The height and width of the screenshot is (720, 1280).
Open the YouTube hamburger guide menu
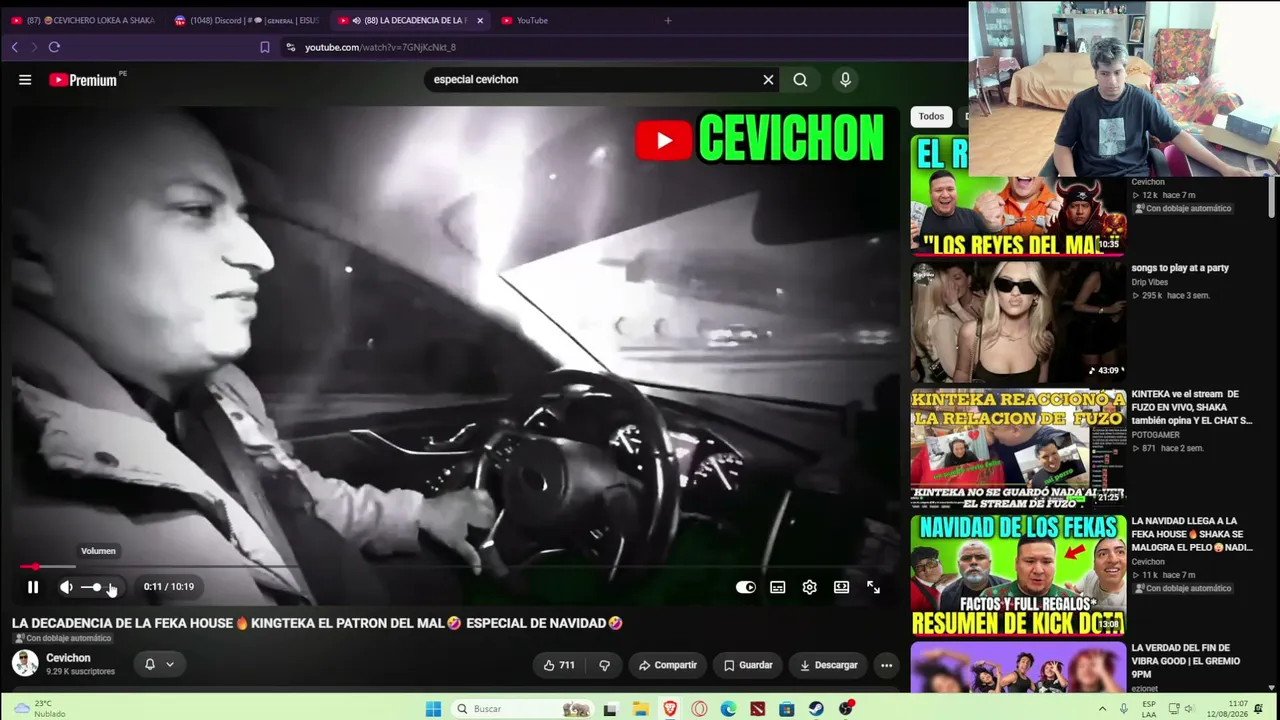[x=25, y=80]
